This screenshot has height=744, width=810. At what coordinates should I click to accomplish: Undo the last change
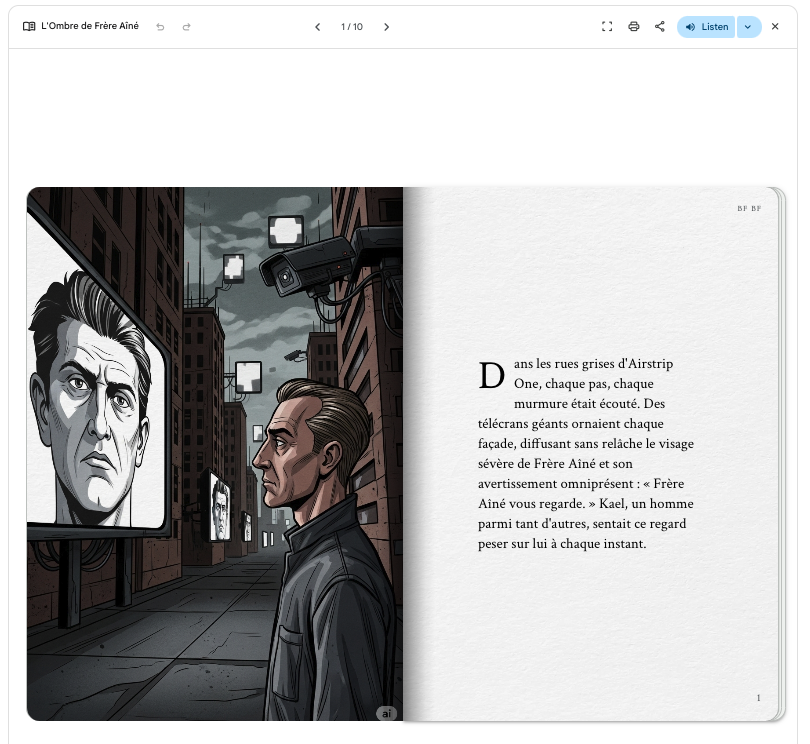tap(160, 27)
